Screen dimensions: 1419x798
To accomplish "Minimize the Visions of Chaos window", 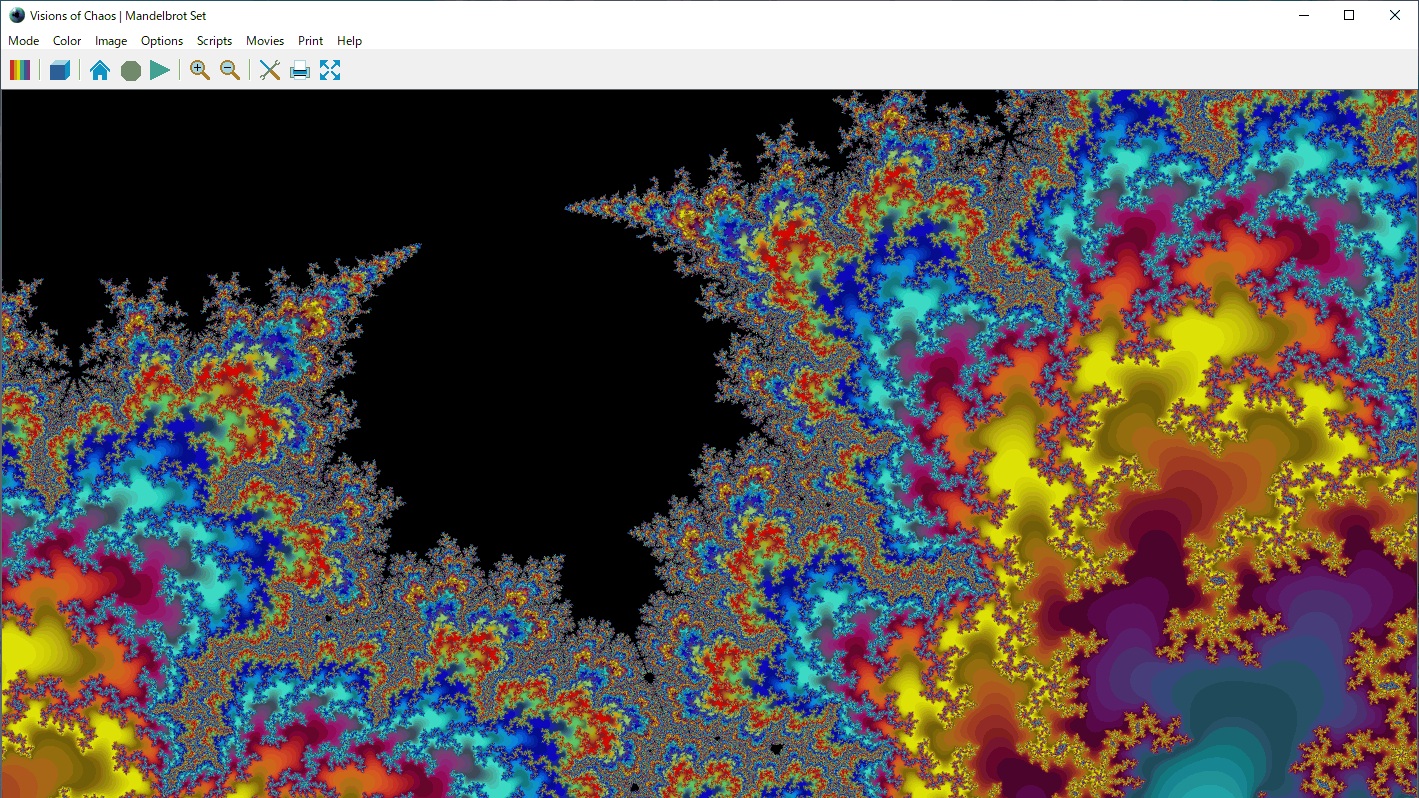I will click(1304, 15).
